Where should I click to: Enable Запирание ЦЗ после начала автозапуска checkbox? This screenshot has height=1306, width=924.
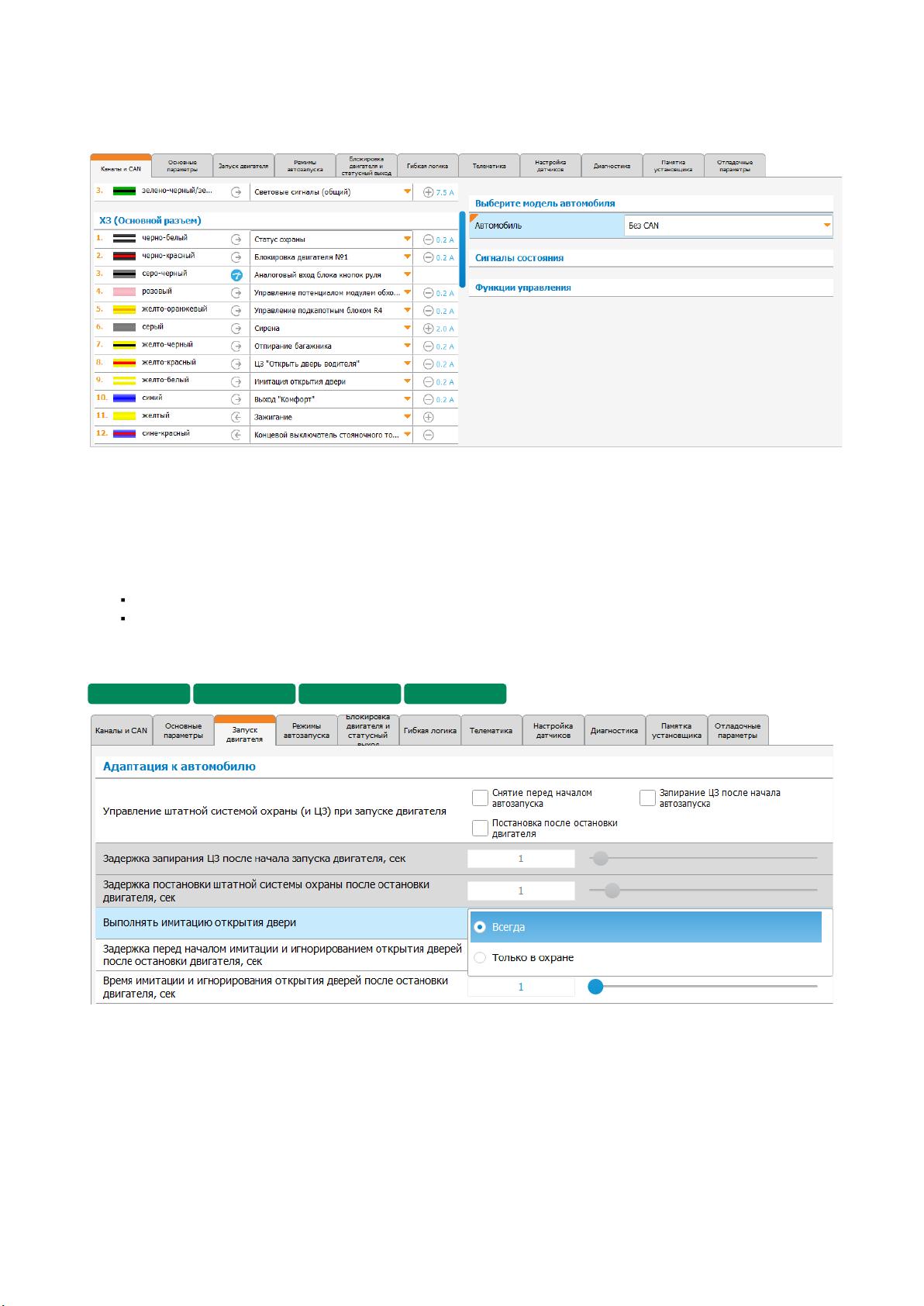click(x=647, y=798)
